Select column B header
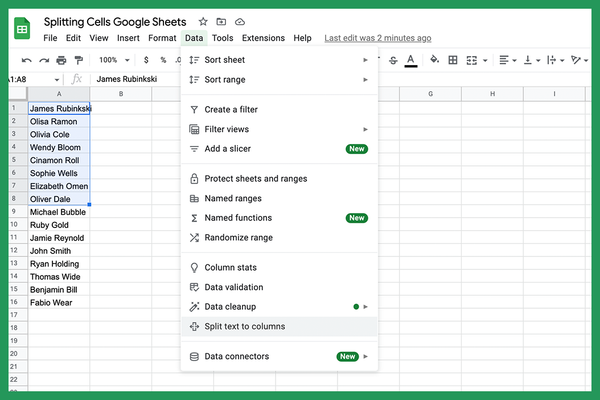 click(x=121, y=94)
